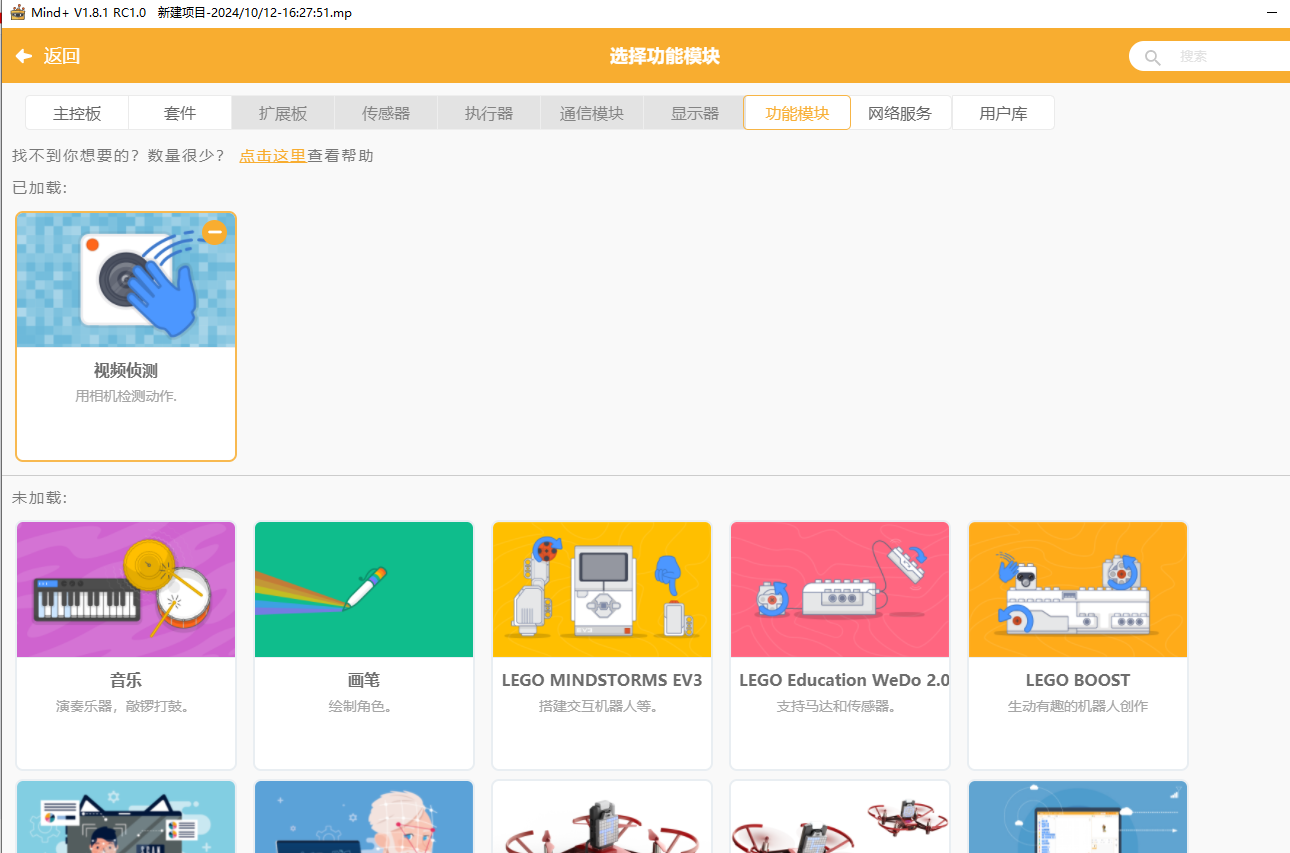This screenshot has width=1290, height=853.
Task: Select the 功能模块 tab
Action: pos(797,113)
